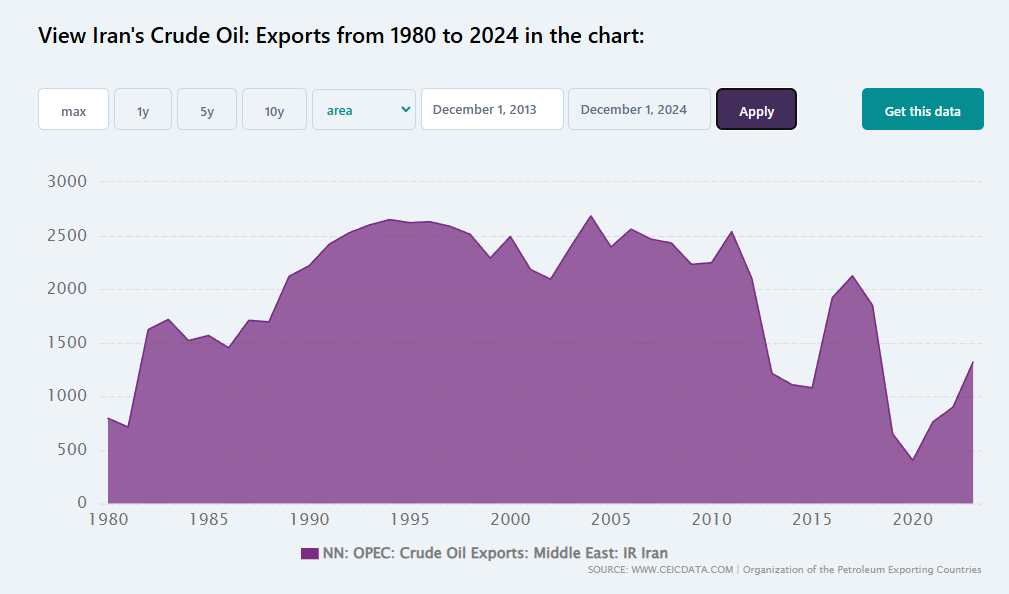Click the 1980 x-axis label
The width and height of the screenshot is (1009, 594).
[108, 520]
